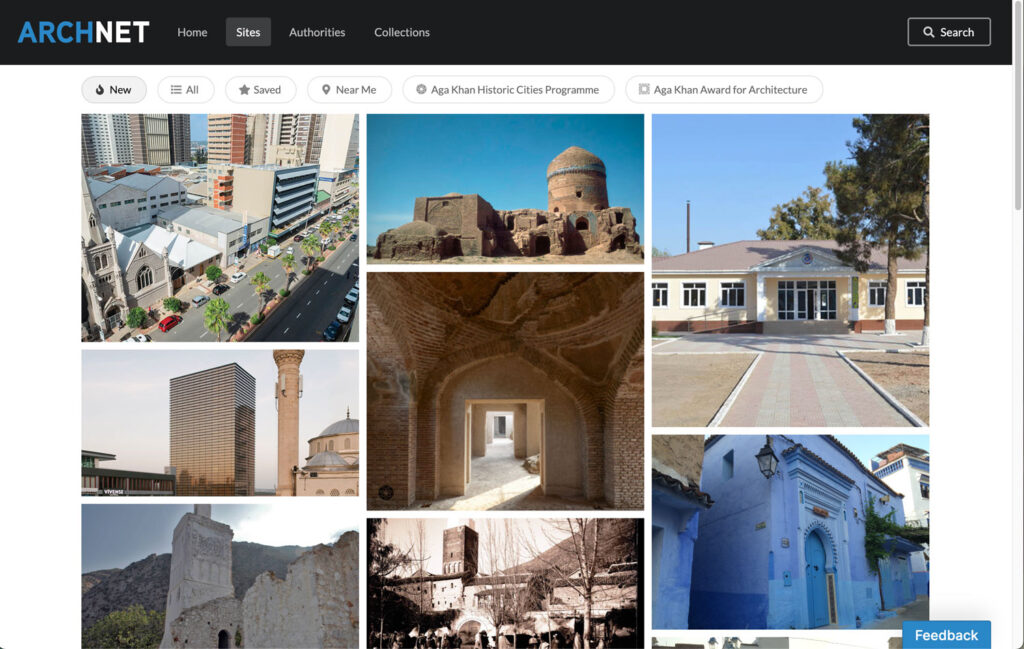
Task: Activate the Near Me filter
Action: pyautogui.click(x=349, y=89)
